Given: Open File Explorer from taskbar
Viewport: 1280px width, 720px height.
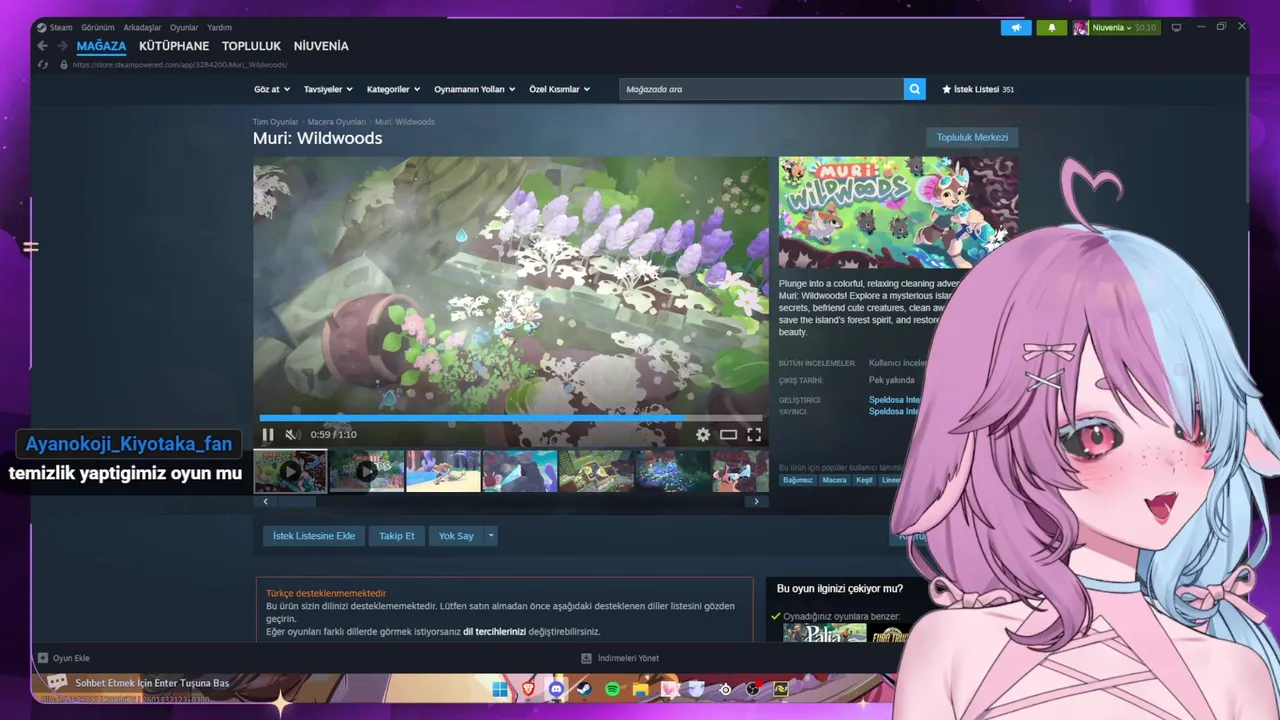Looking at the screenshot, I should (640, 690).
